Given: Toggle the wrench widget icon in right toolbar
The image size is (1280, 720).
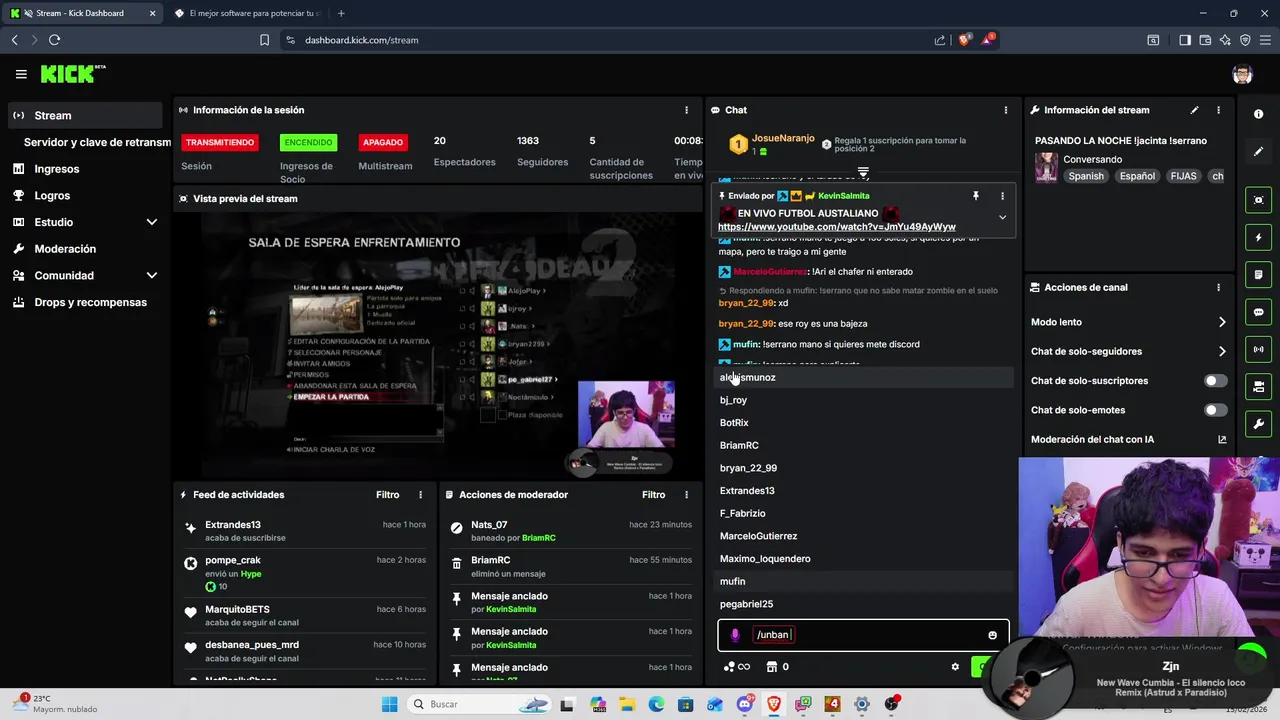Looking at the screenshot, I should 1259,424.
